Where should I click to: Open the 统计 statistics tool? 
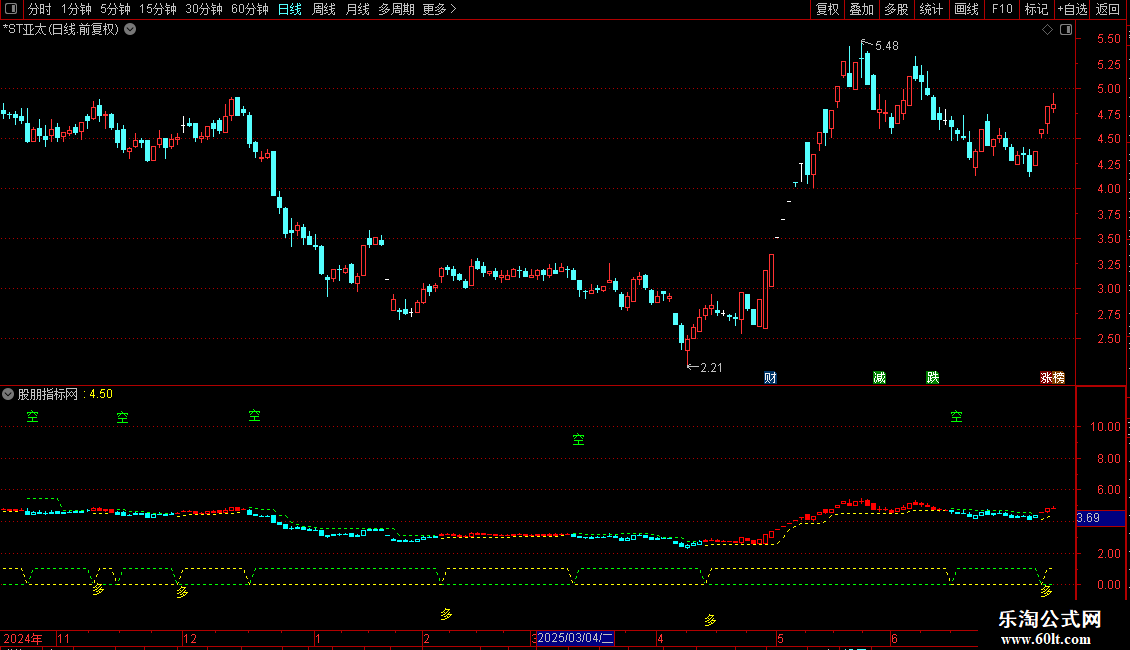(931, 9)
